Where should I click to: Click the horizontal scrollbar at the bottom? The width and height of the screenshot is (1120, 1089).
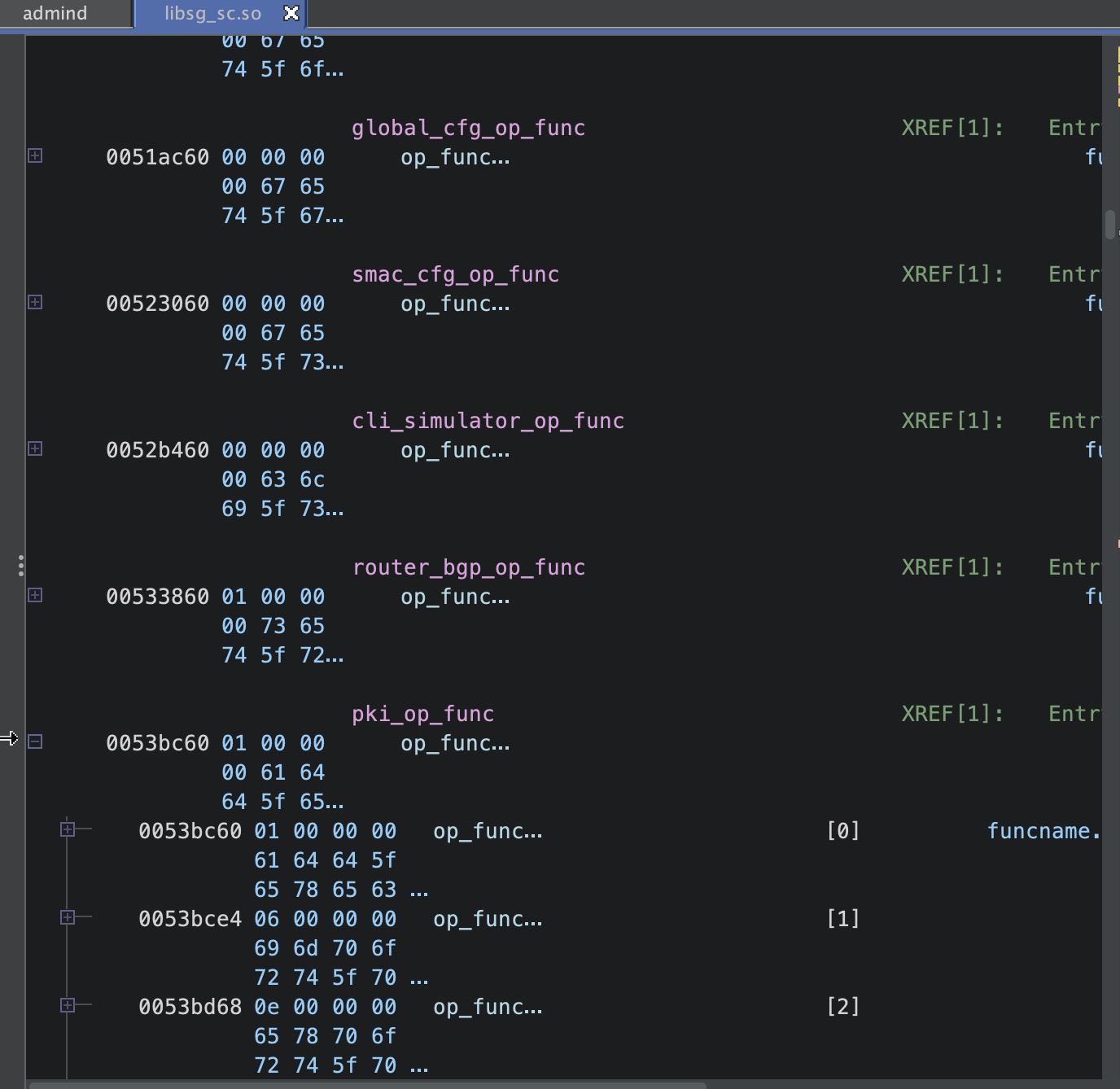point(366,1085)
